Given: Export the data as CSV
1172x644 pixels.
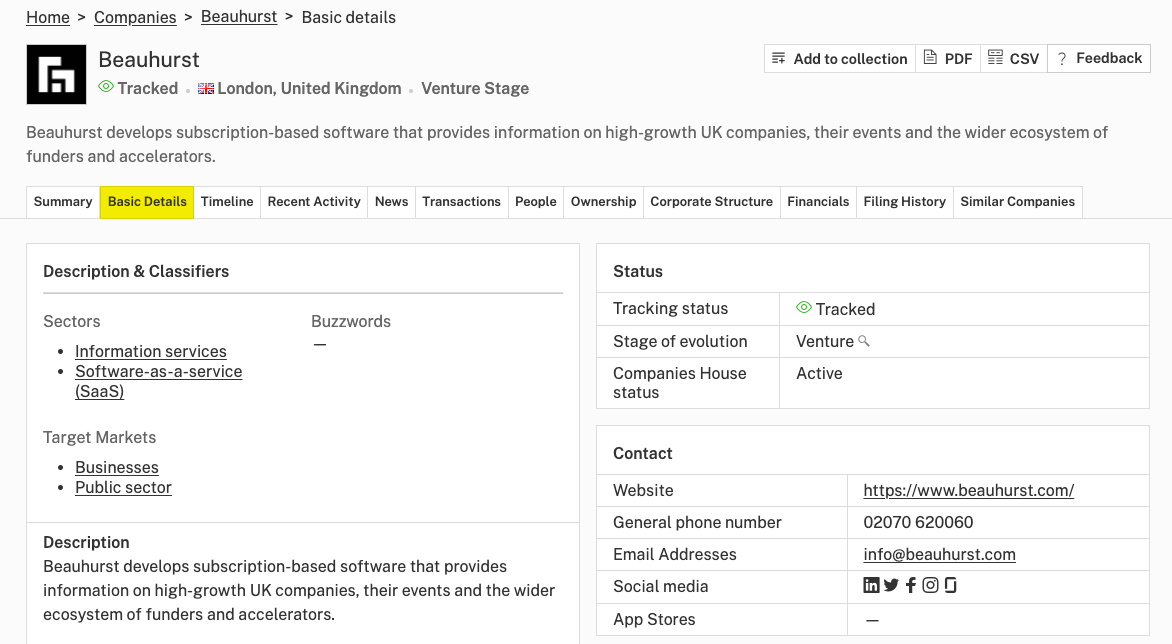Looking at the screenshot, I should point(1014,58).
